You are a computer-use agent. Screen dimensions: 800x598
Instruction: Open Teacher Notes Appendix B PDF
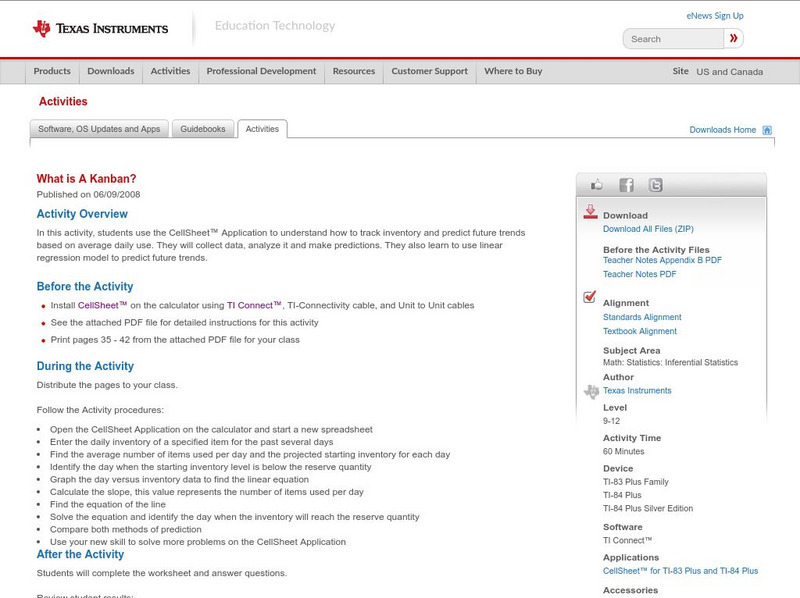pyautogui.click(x=662, y=260)
